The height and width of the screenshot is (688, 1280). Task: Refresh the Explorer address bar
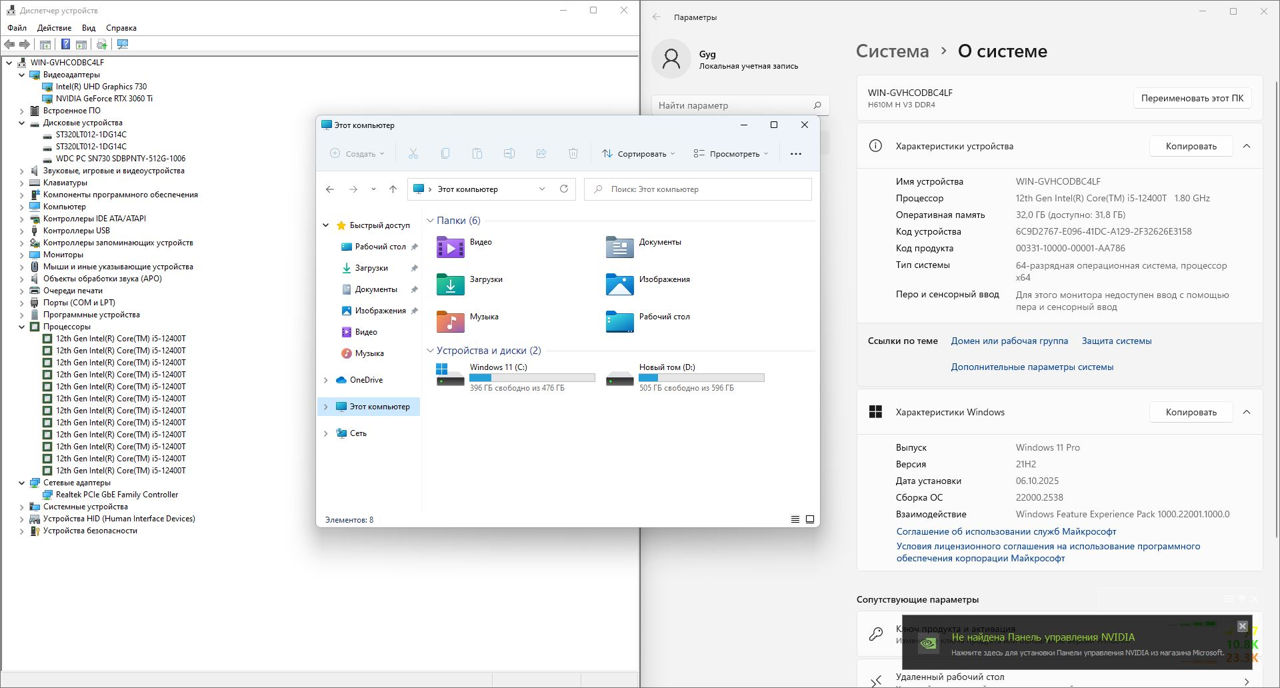(x=564, y=189)
